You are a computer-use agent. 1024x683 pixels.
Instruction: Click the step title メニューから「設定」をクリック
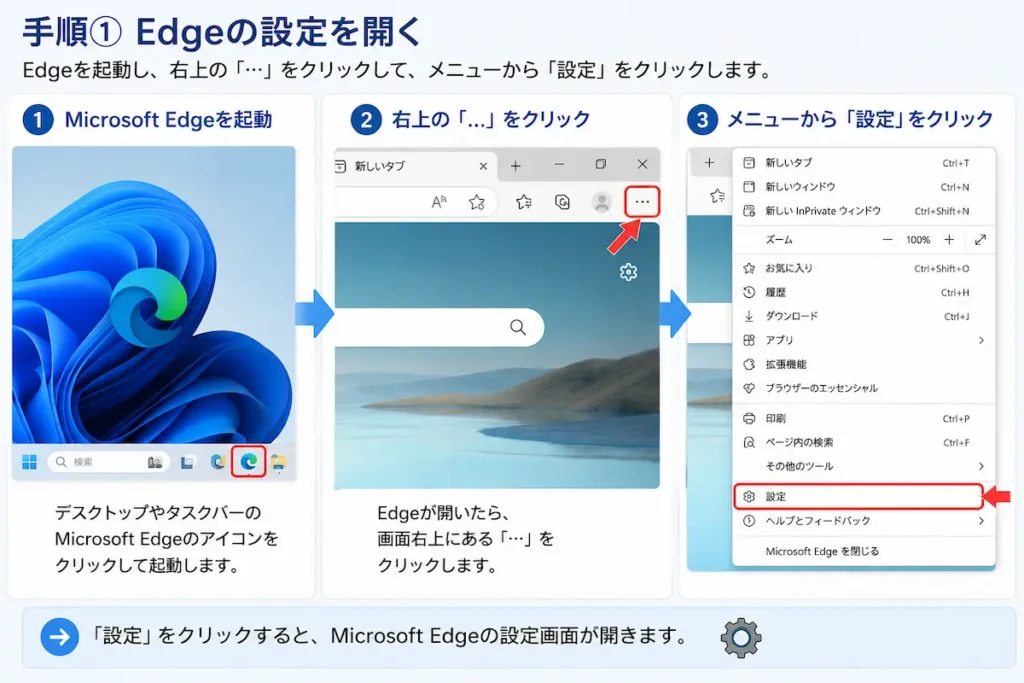[860, 119]
